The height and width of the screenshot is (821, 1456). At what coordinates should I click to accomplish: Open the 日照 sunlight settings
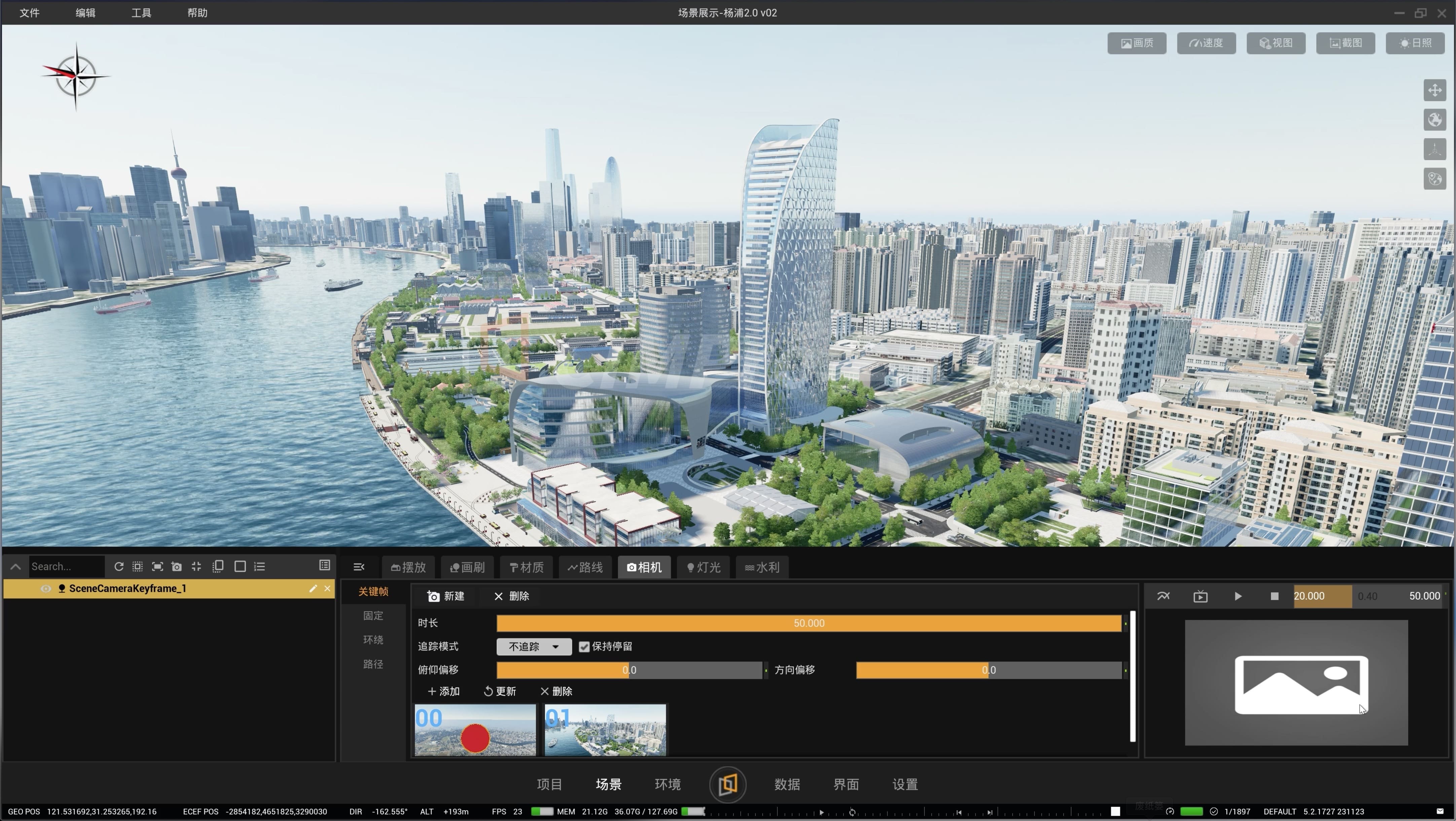[x=1415, y=43]
